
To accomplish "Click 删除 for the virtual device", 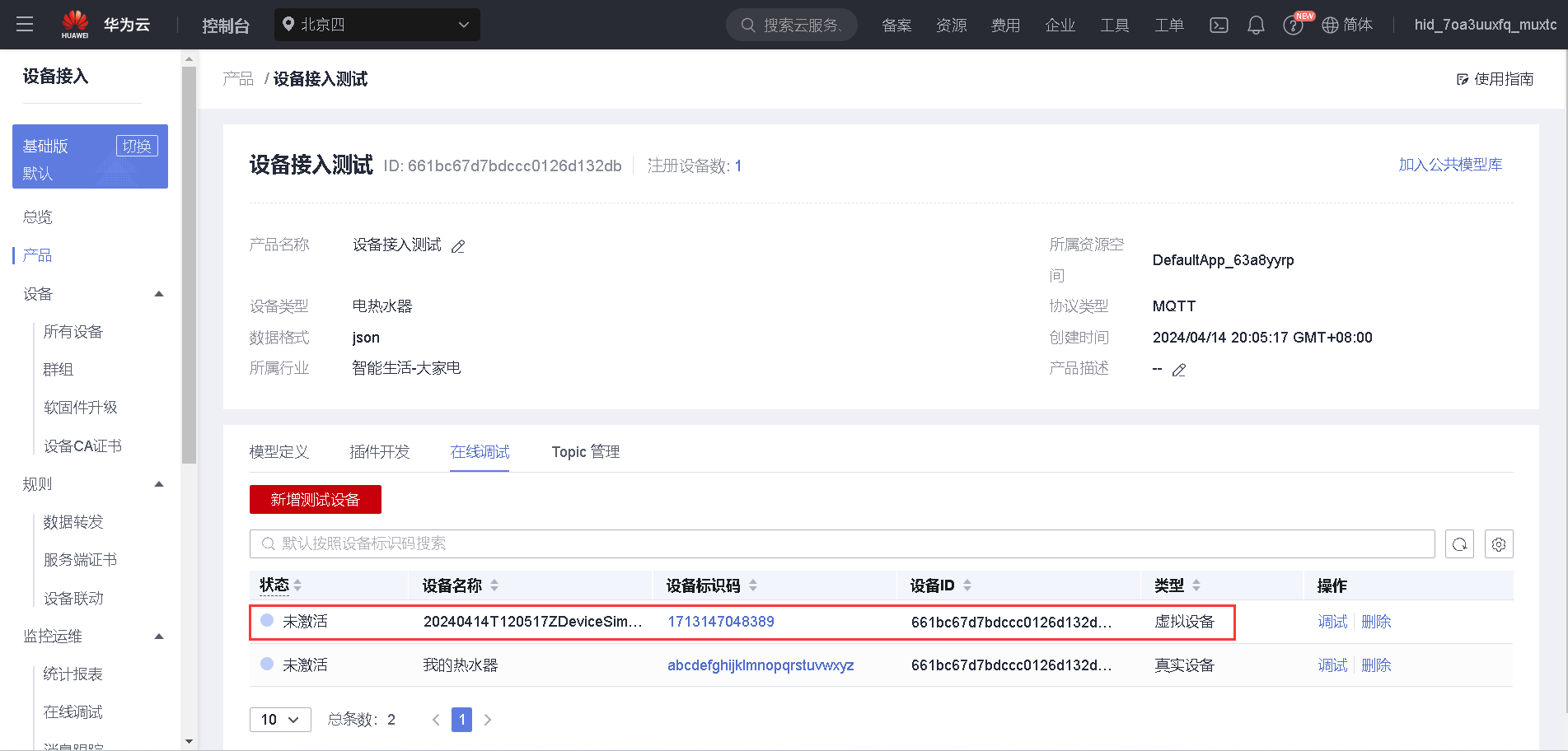I will coord(1376,622).
